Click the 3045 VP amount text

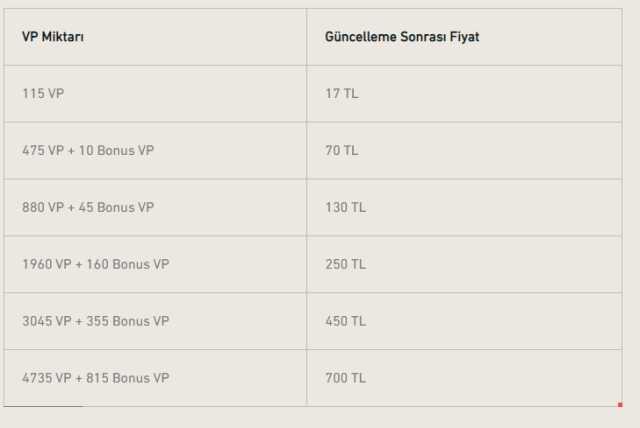(46, 321)
